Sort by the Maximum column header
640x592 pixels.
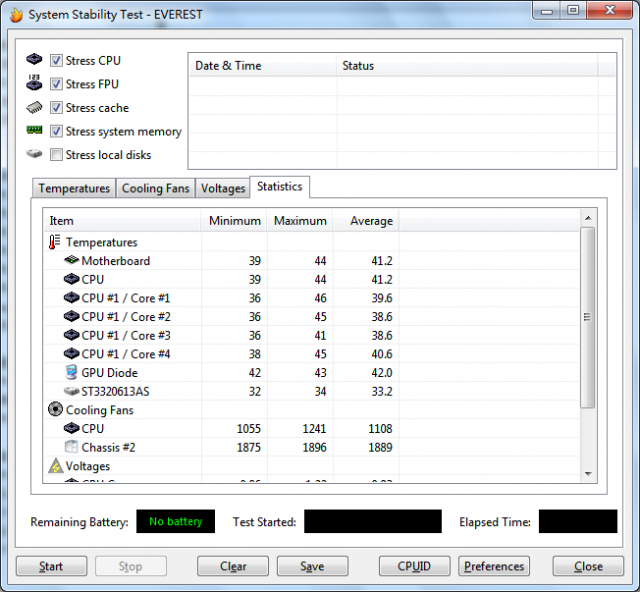pos(300,221)
